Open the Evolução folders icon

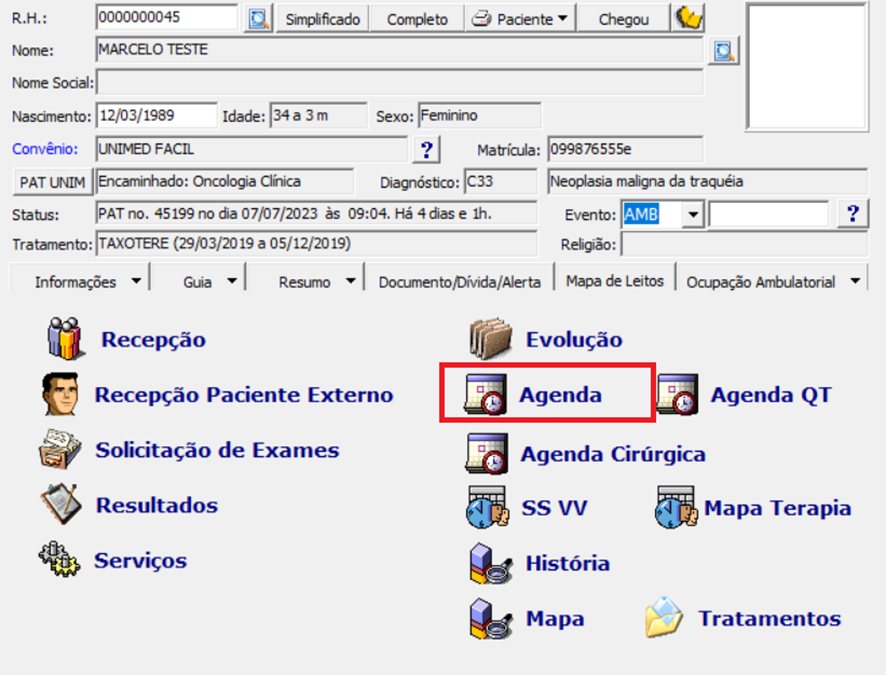[490, 339]
